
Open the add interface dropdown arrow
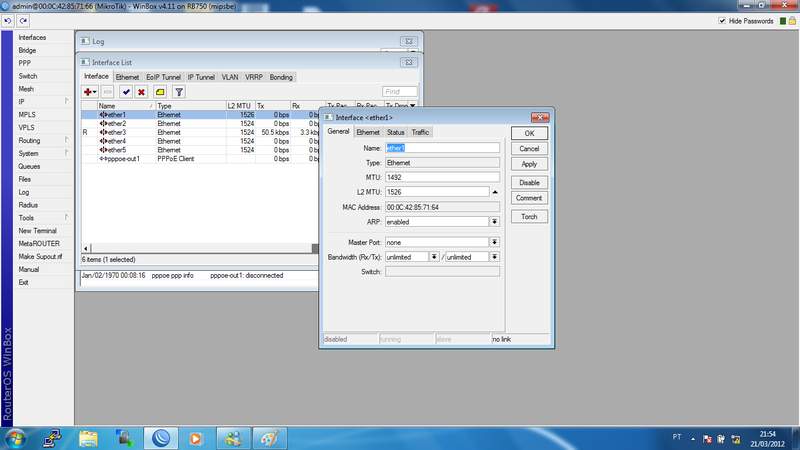point(95,92)
